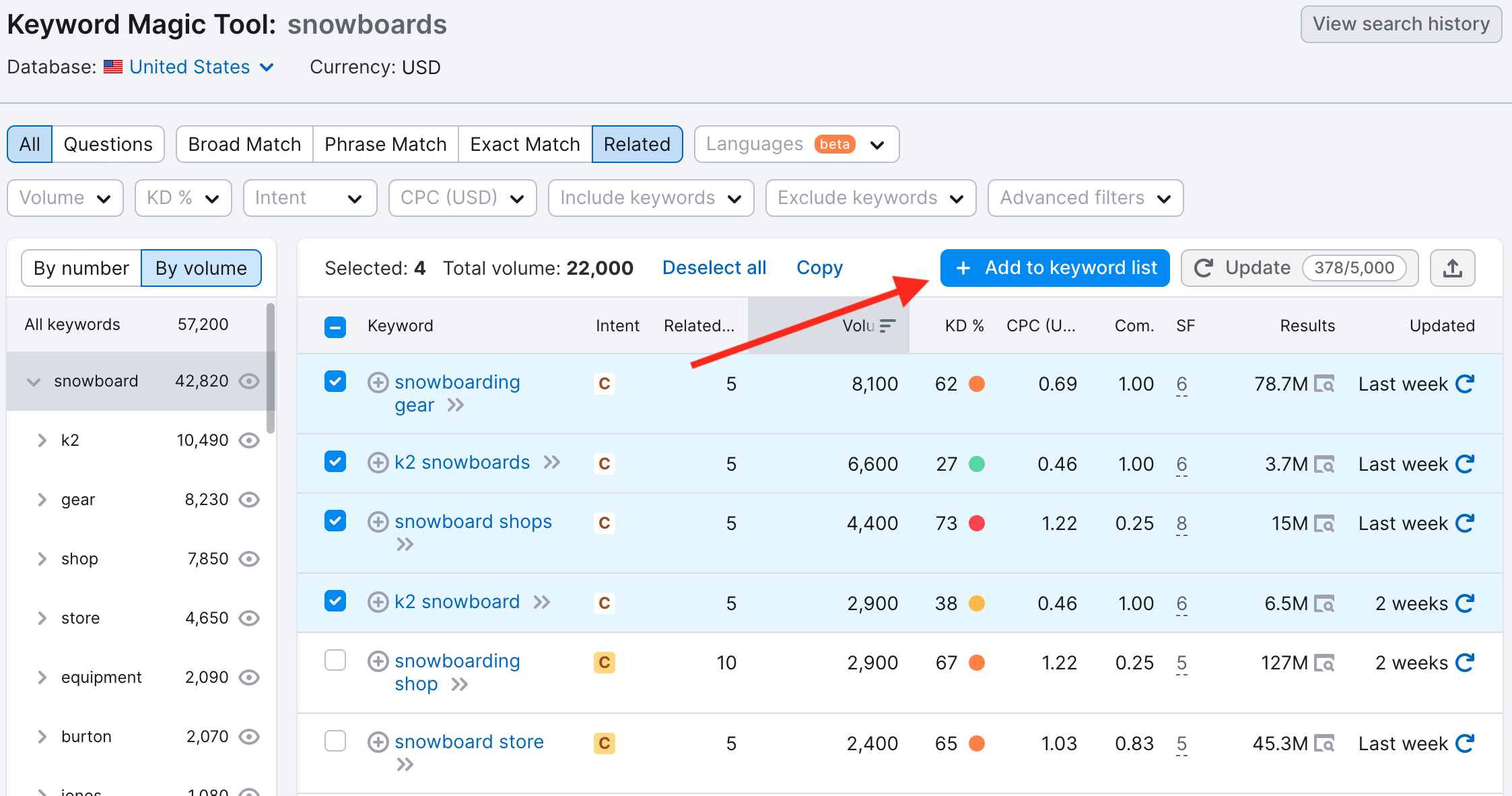
Task: Refresh the snowboarding gear row data
Action: 1465,384
